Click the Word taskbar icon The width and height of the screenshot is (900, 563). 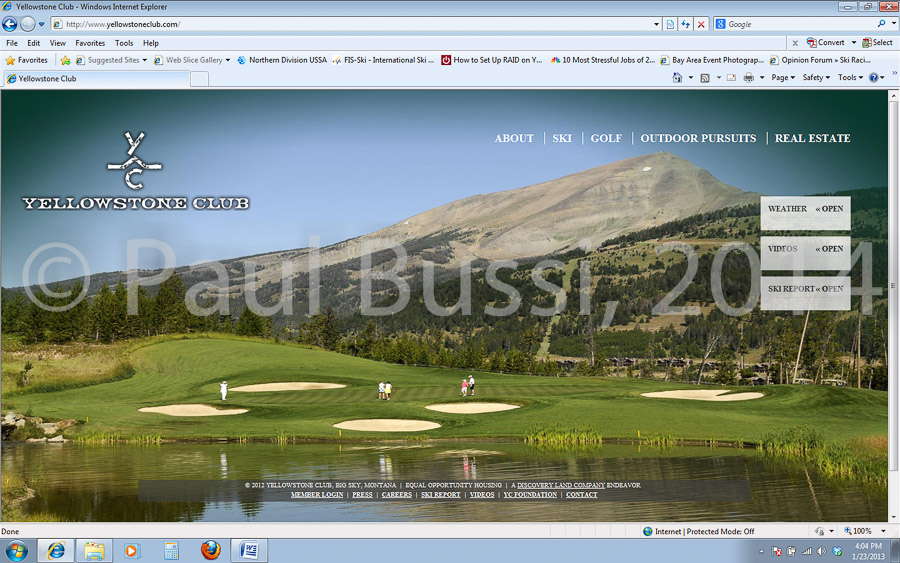(249, 550)
